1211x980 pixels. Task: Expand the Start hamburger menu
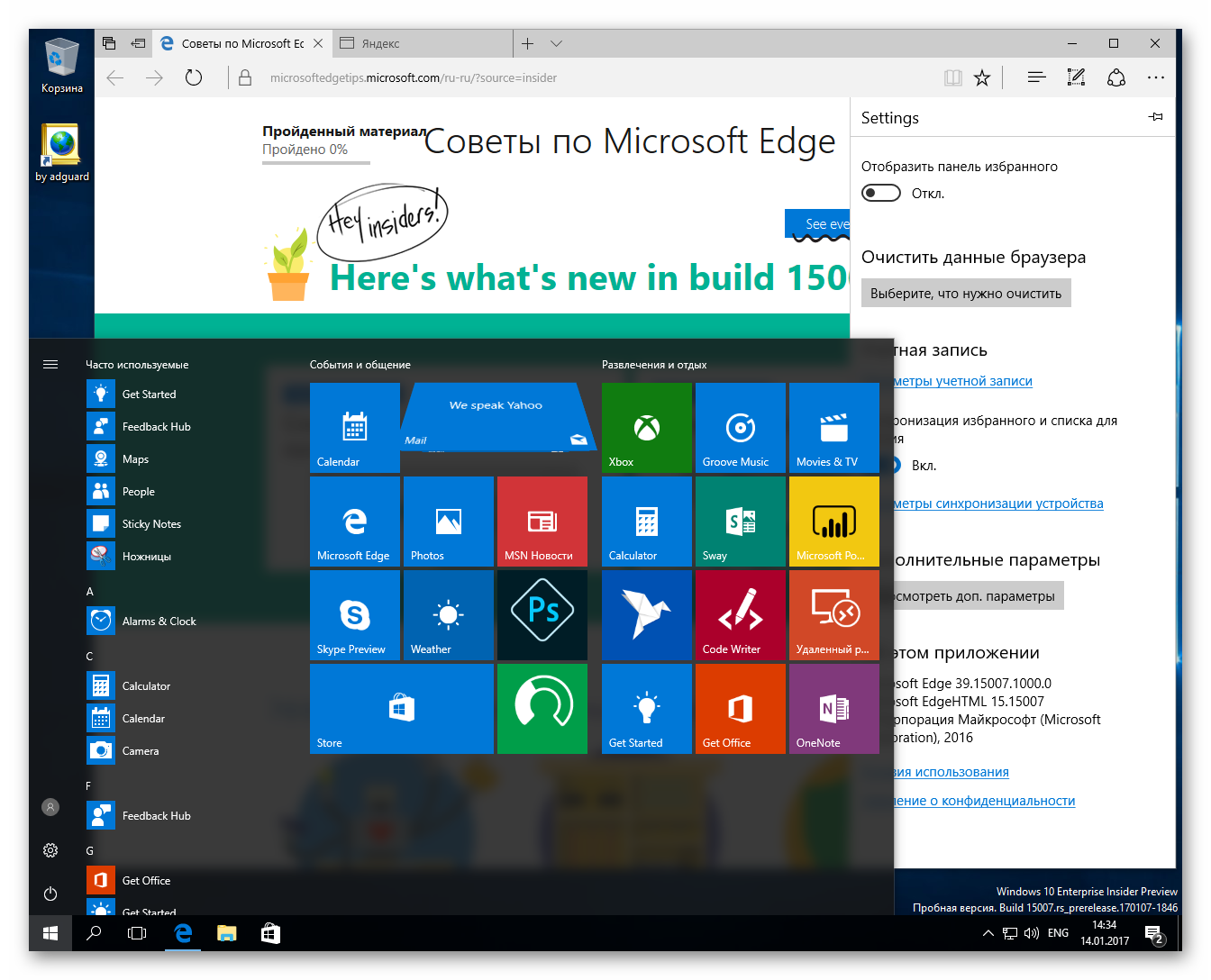[x=50, y=364]
